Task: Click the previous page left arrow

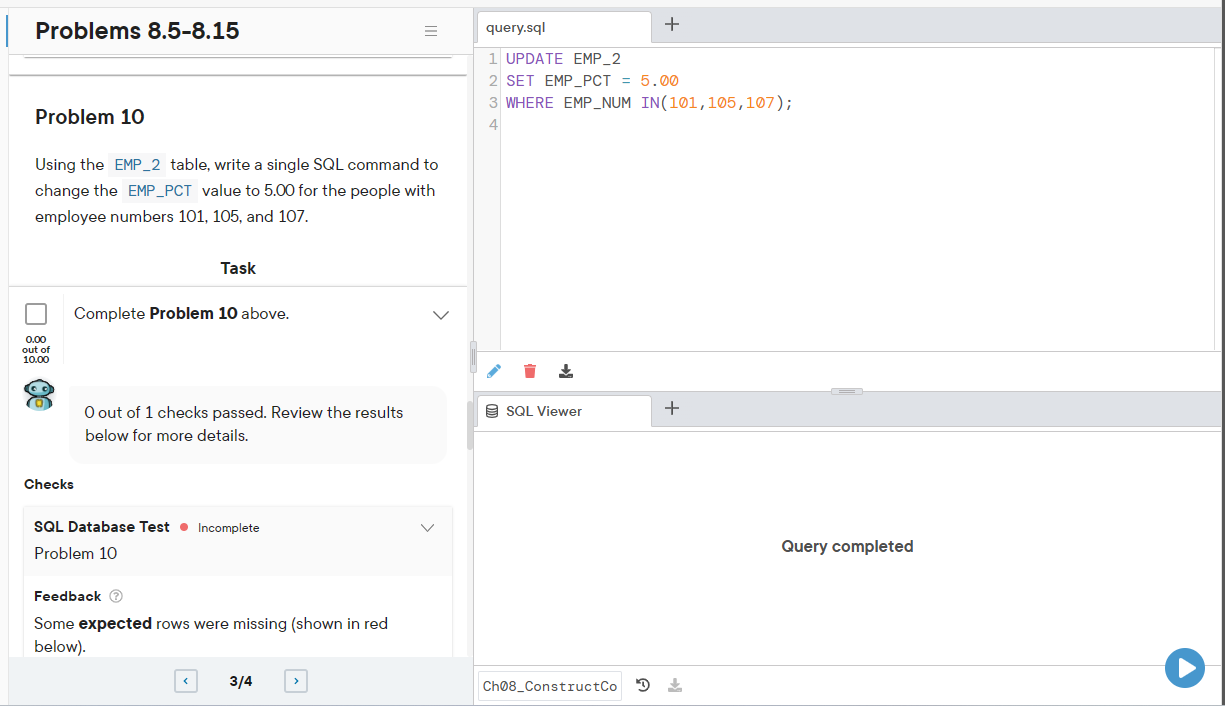Action: pos(186,680)
